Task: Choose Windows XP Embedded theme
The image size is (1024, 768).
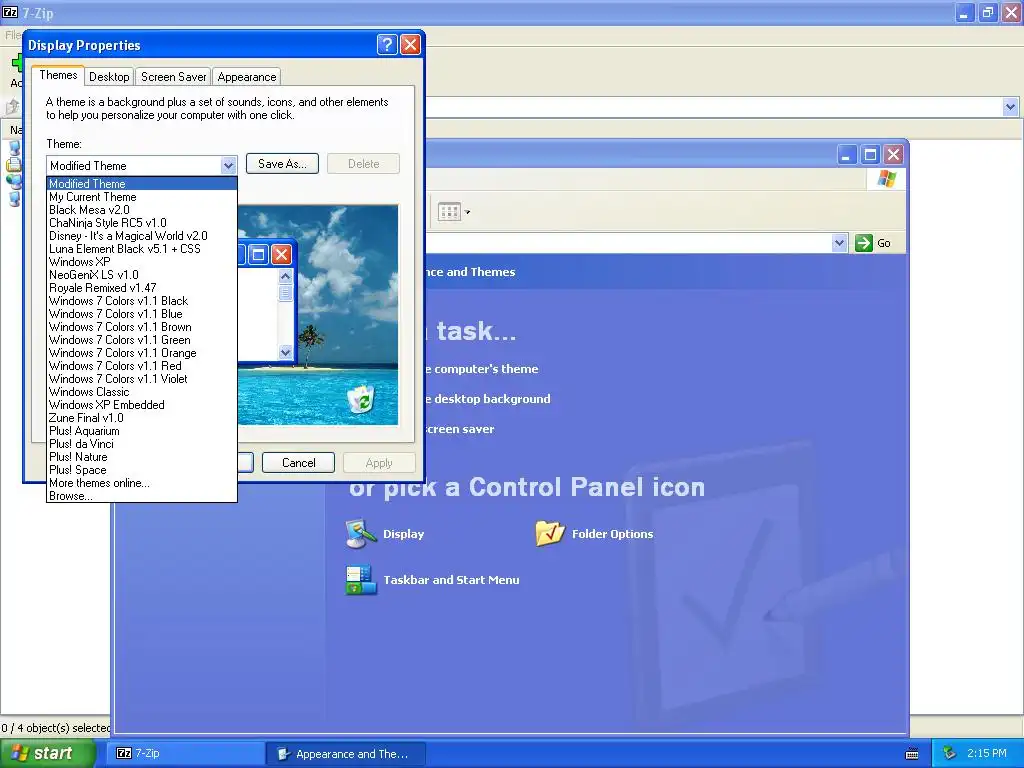Action: coord(142,405)
